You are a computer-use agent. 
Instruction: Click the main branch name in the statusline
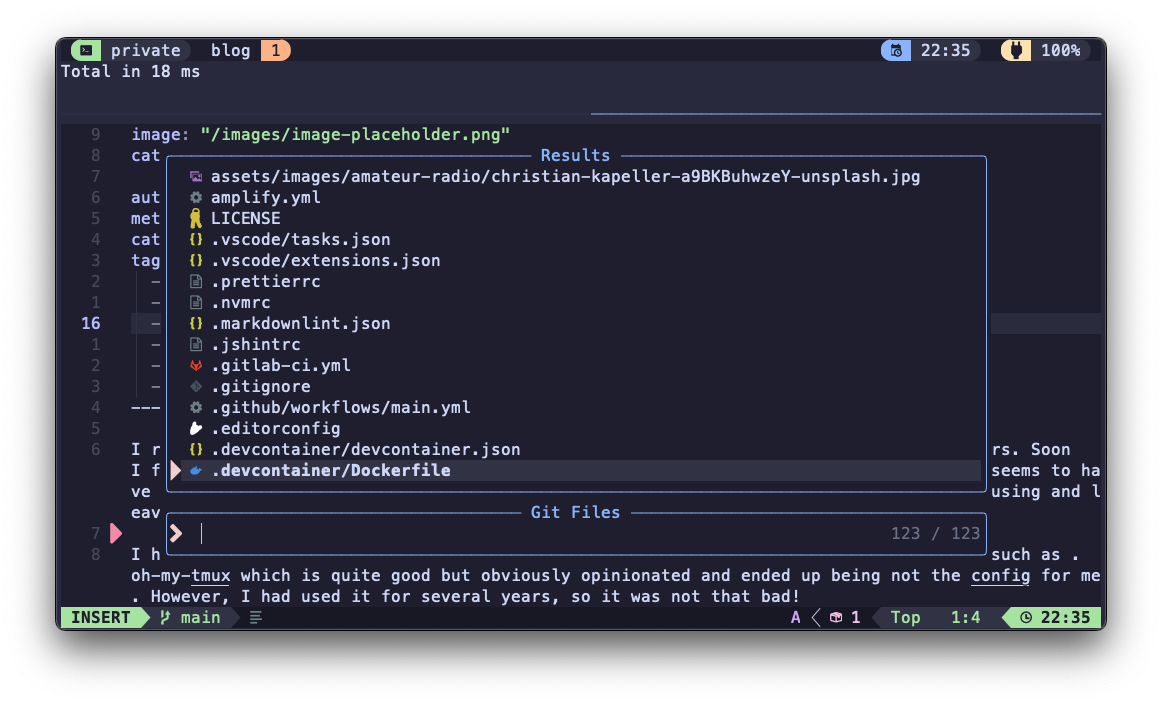click(200, 617)
